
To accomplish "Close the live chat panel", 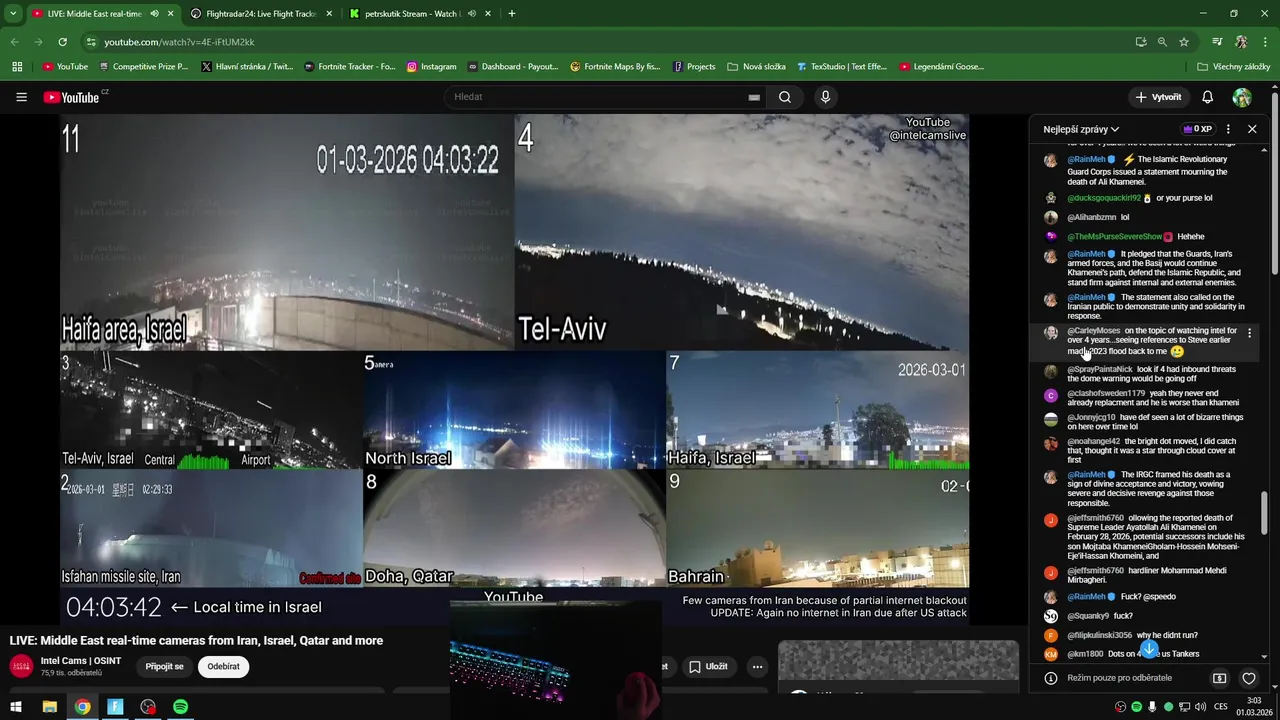I will (1252, 129).
